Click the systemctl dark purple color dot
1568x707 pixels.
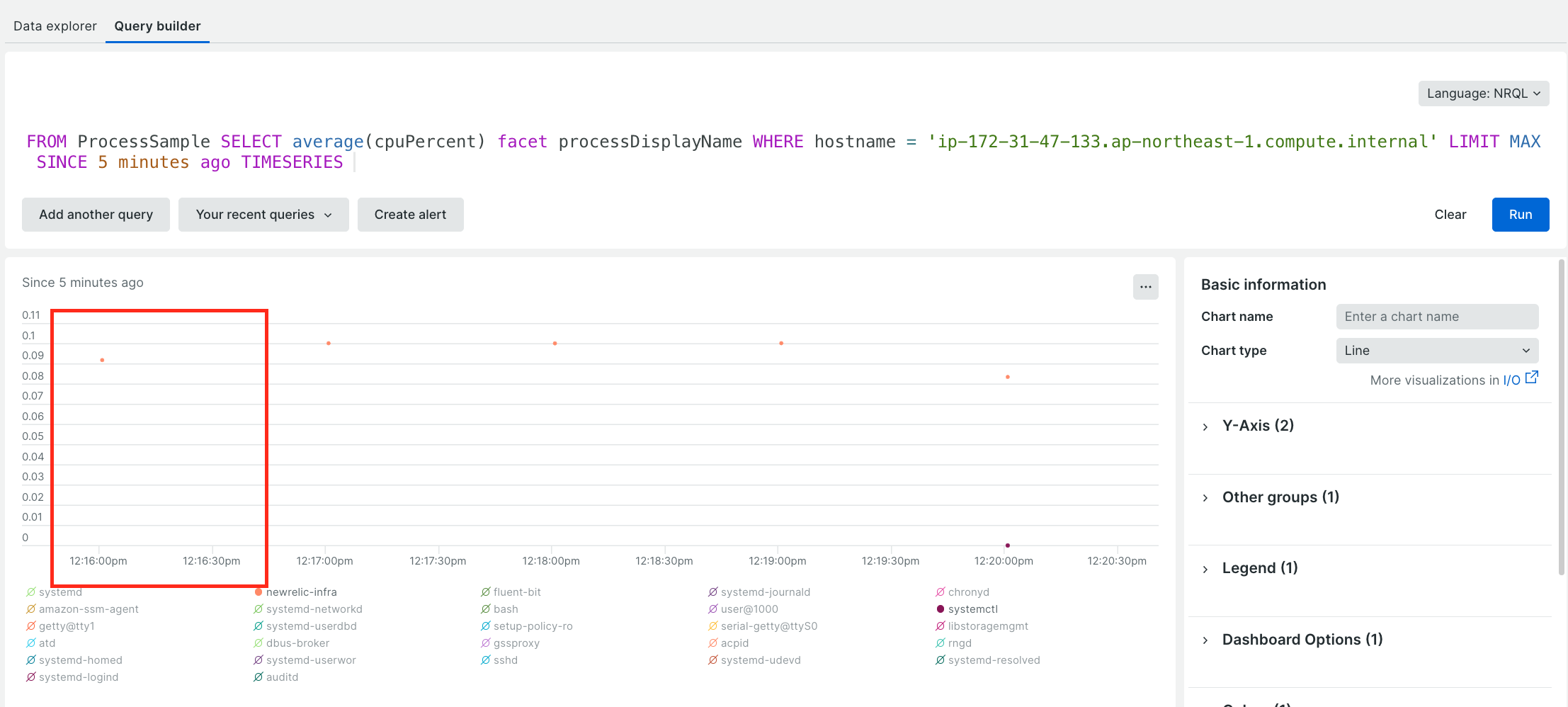click(941, 609)
